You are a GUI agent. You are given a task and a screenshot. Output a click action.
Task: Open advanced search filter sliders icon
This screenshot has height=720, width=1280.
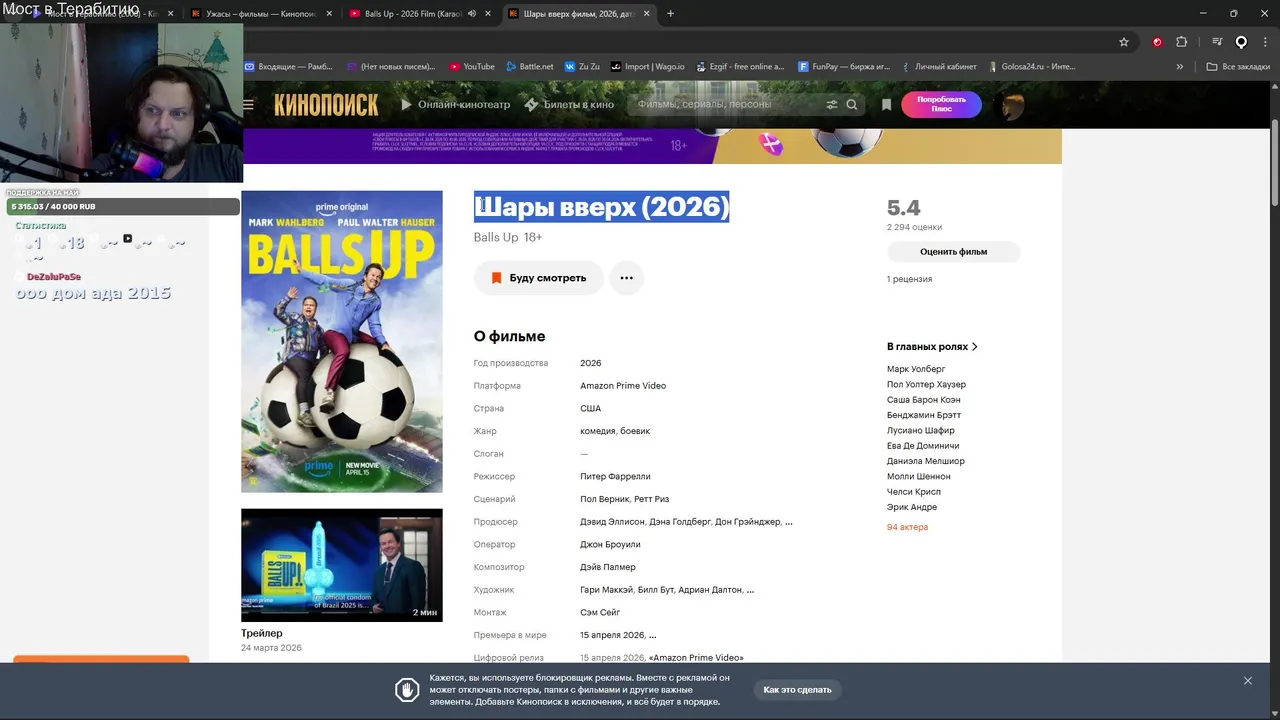pyautogui.click(x=832, y=104)
